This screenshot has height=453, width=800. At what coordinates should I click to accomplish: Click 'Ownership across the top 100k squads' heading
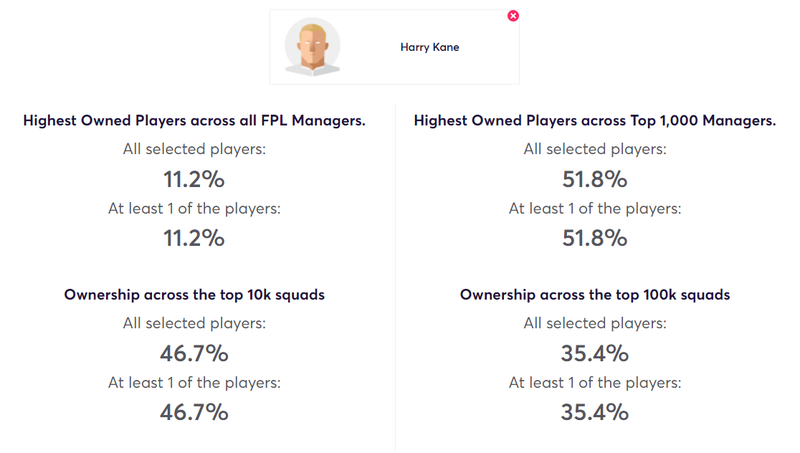(x=595, y=294)
